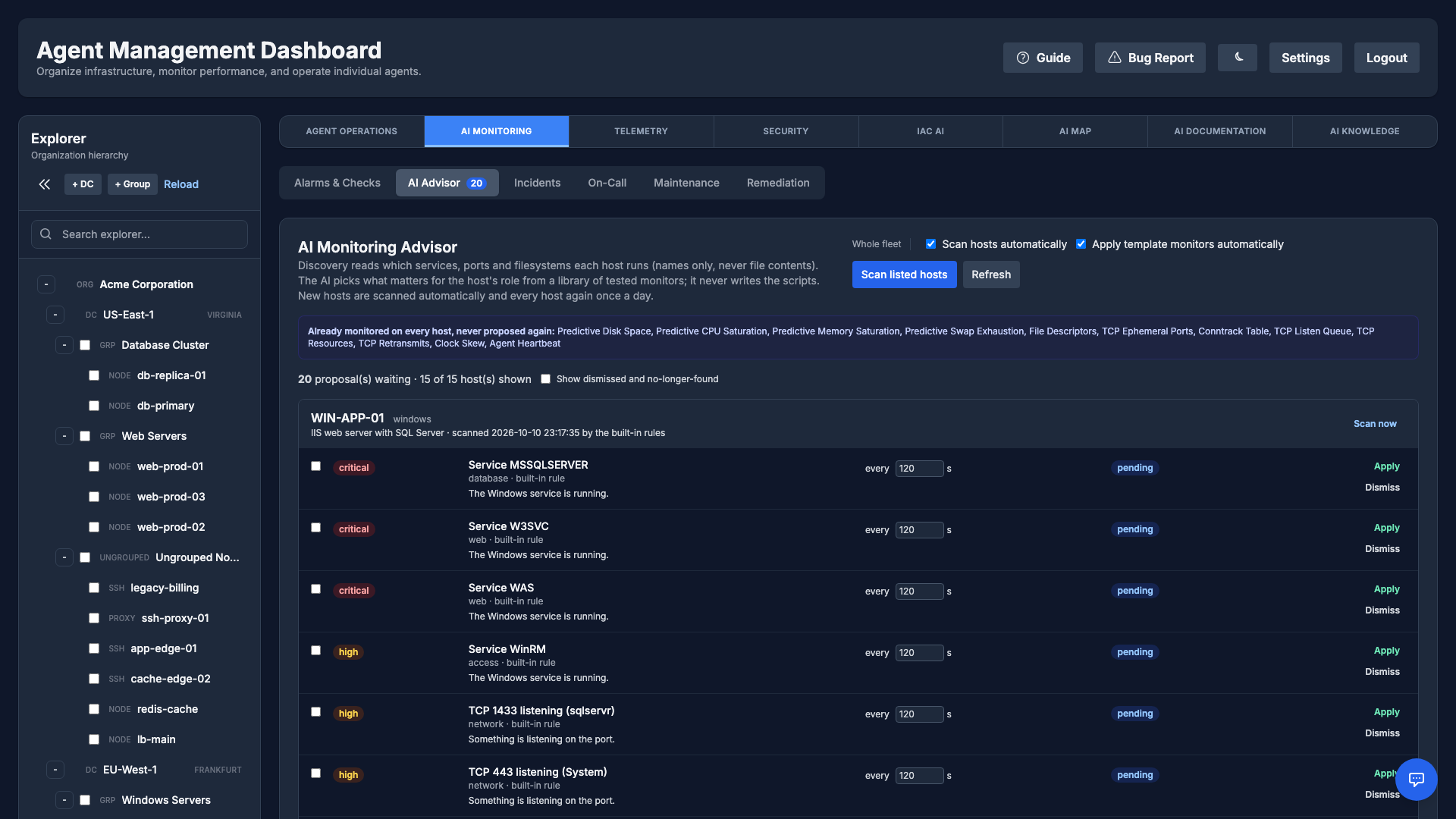The image size is (1456, 819).
Task: Check the Service WAS proposal checkbox
Action: click(315, 589)
